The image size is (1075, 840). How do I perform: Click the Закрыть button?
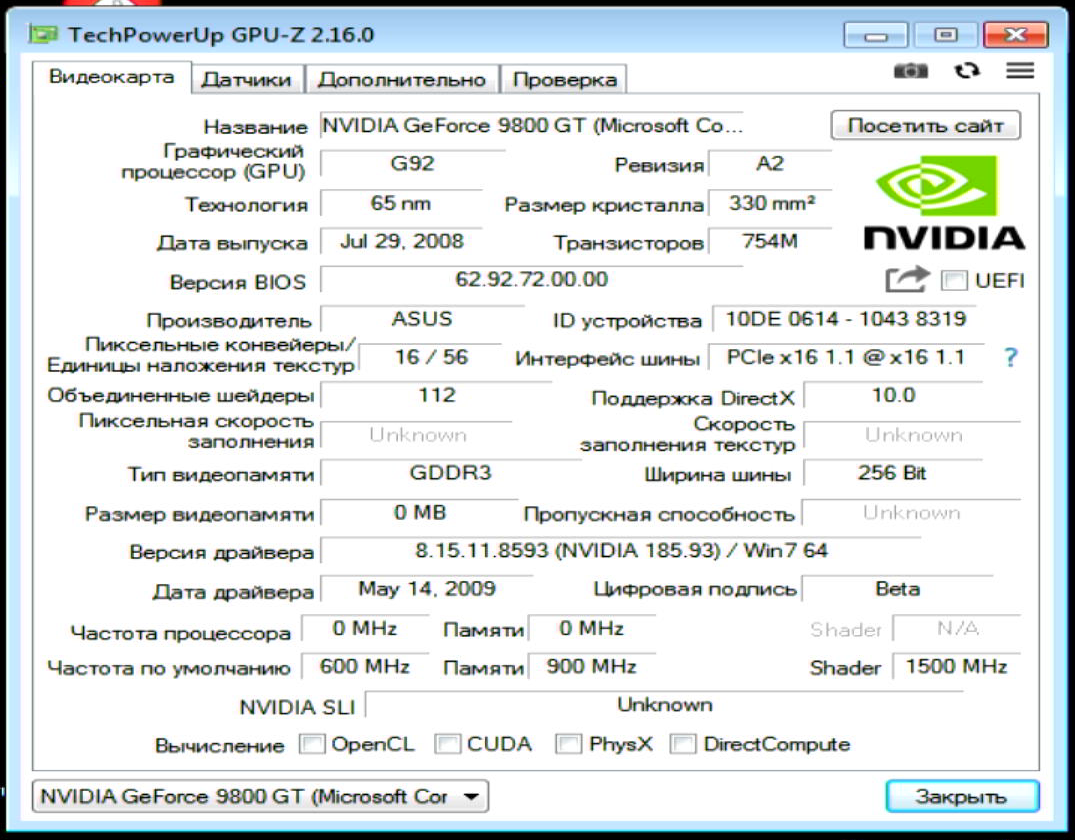click(962, 796)
